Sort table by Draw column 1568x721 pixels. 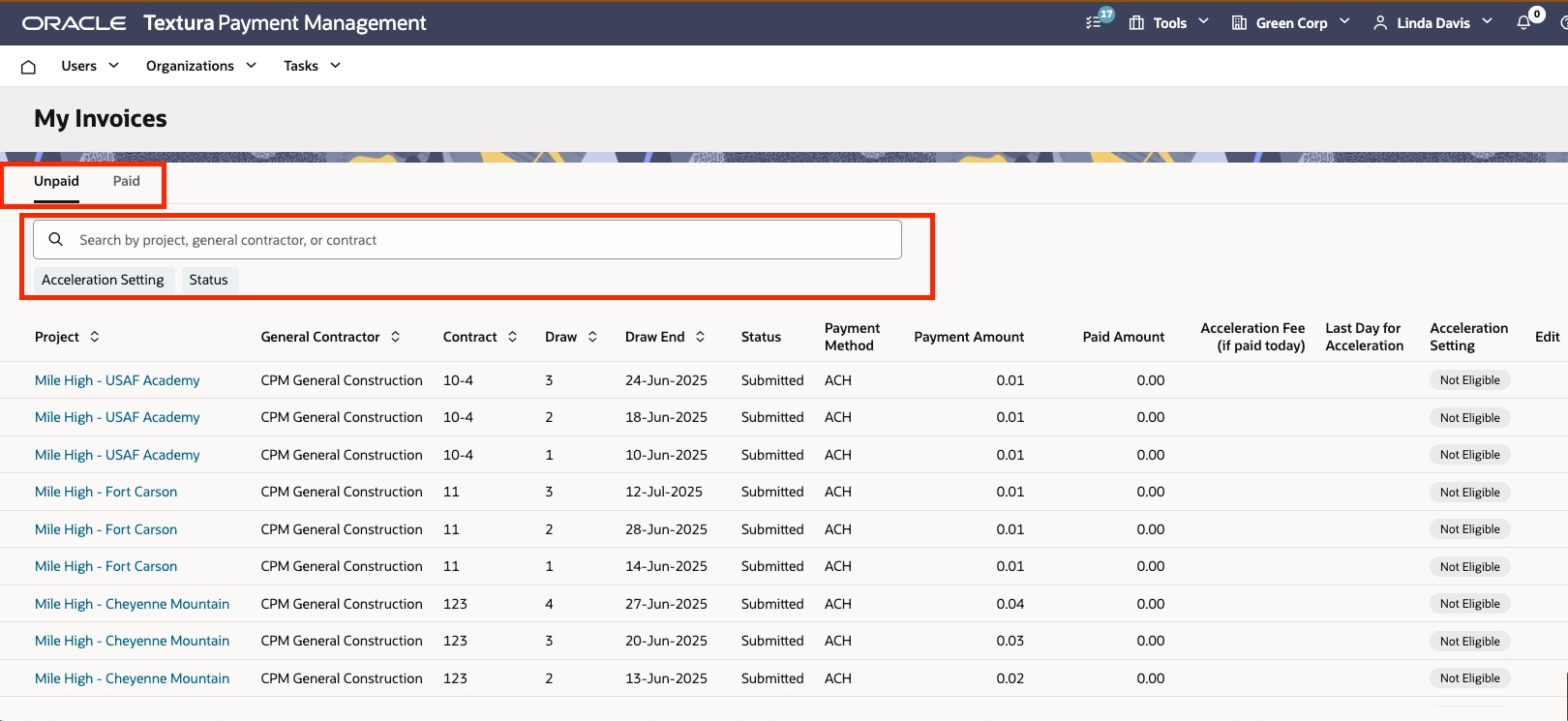click(x=592, y=337)
